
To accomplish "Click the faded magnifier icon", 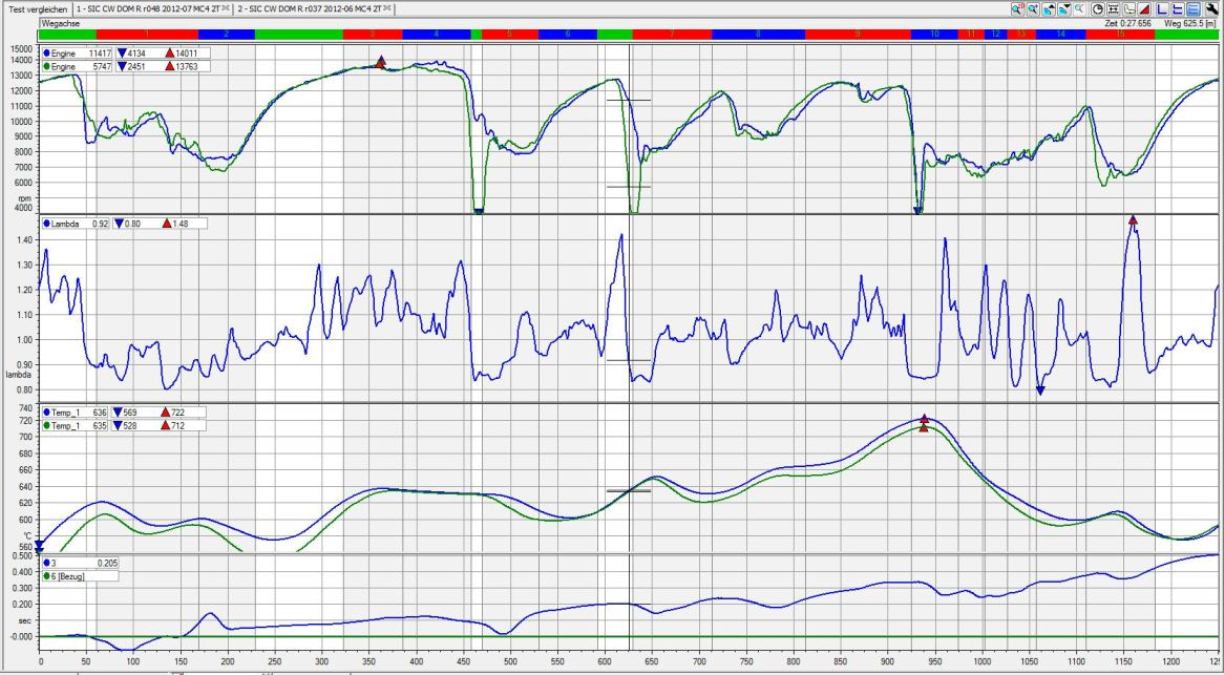I will click(1079, 8).
